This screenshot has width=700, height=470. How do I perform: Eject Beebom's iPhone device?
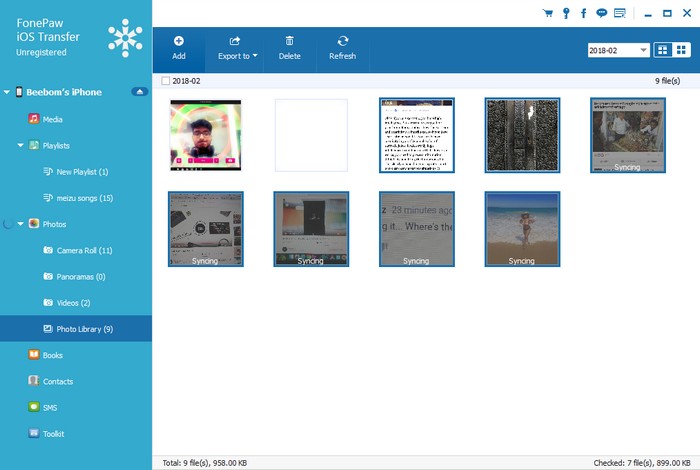(x=139, y=92)
